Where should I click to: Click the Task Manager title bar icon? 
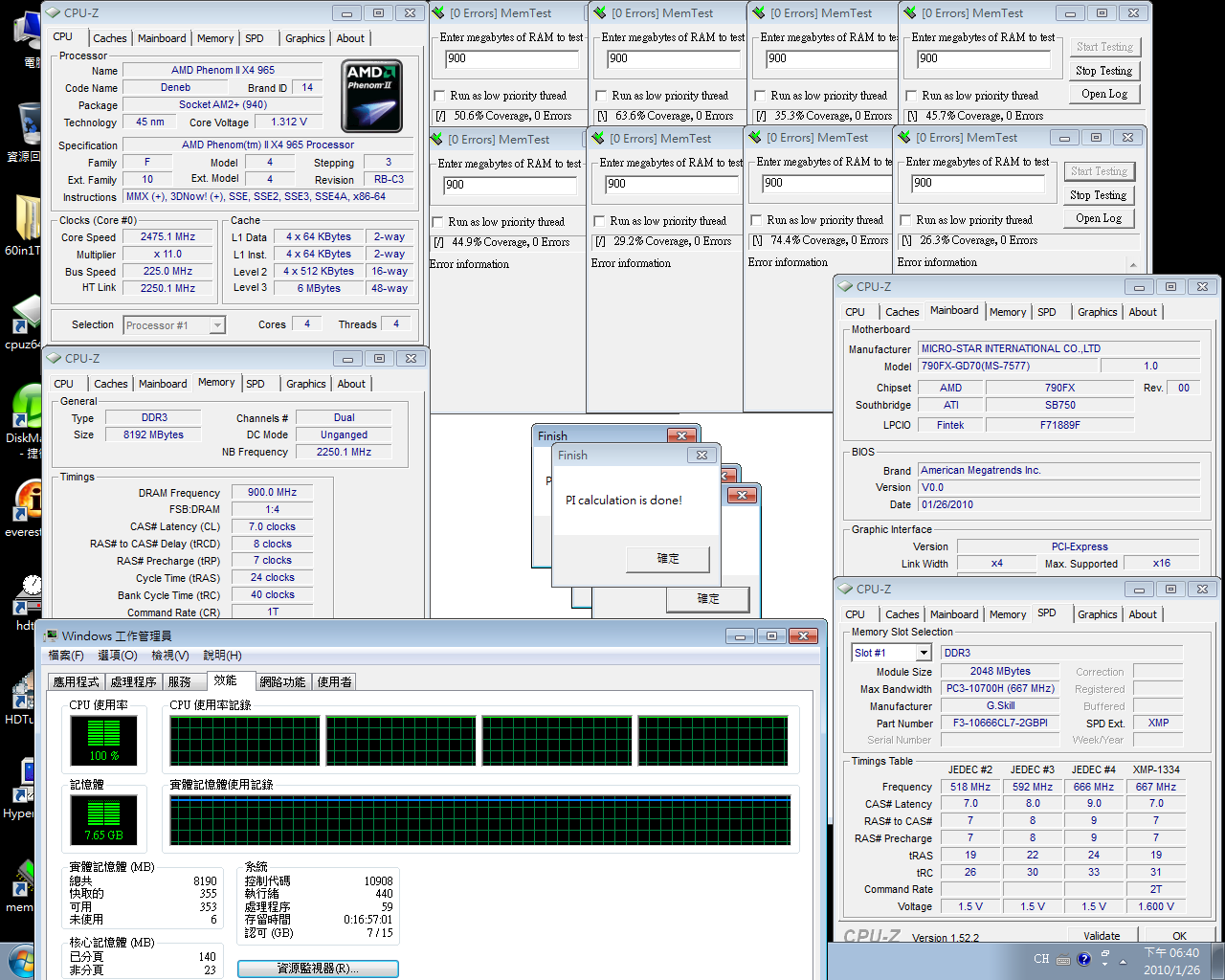coord(51,635)
